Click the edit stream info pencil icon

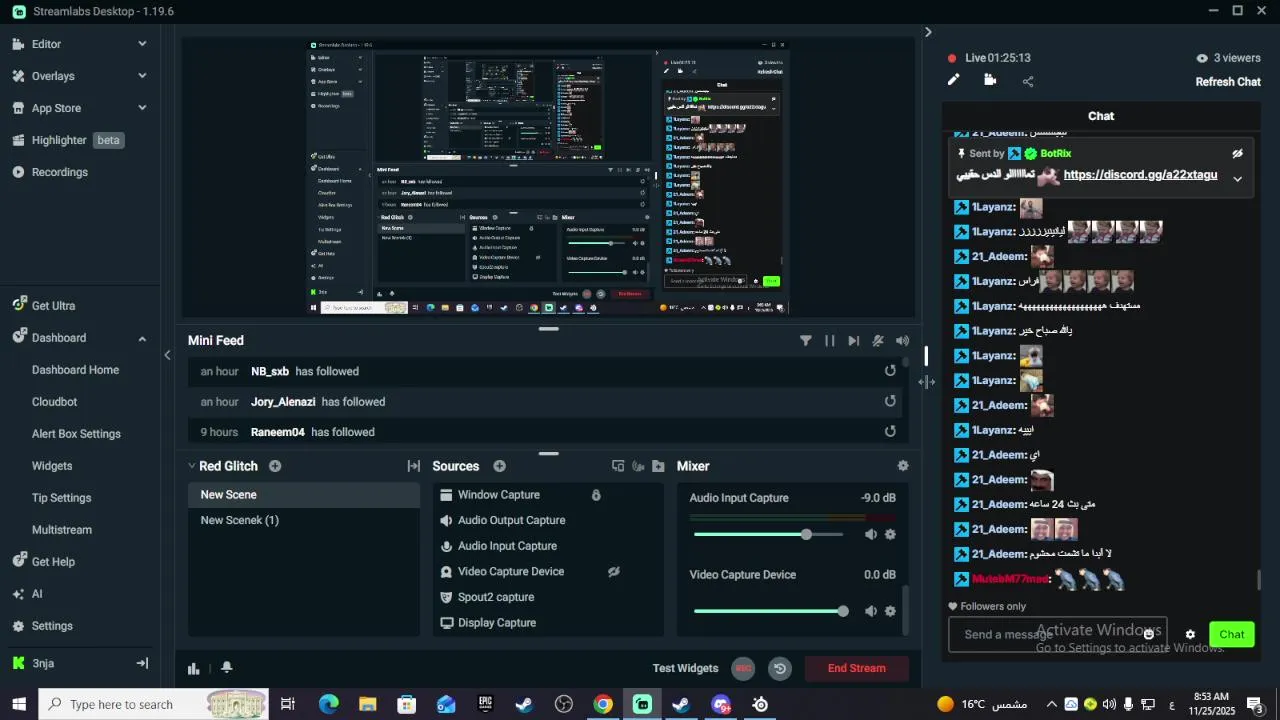click(953, 80)
